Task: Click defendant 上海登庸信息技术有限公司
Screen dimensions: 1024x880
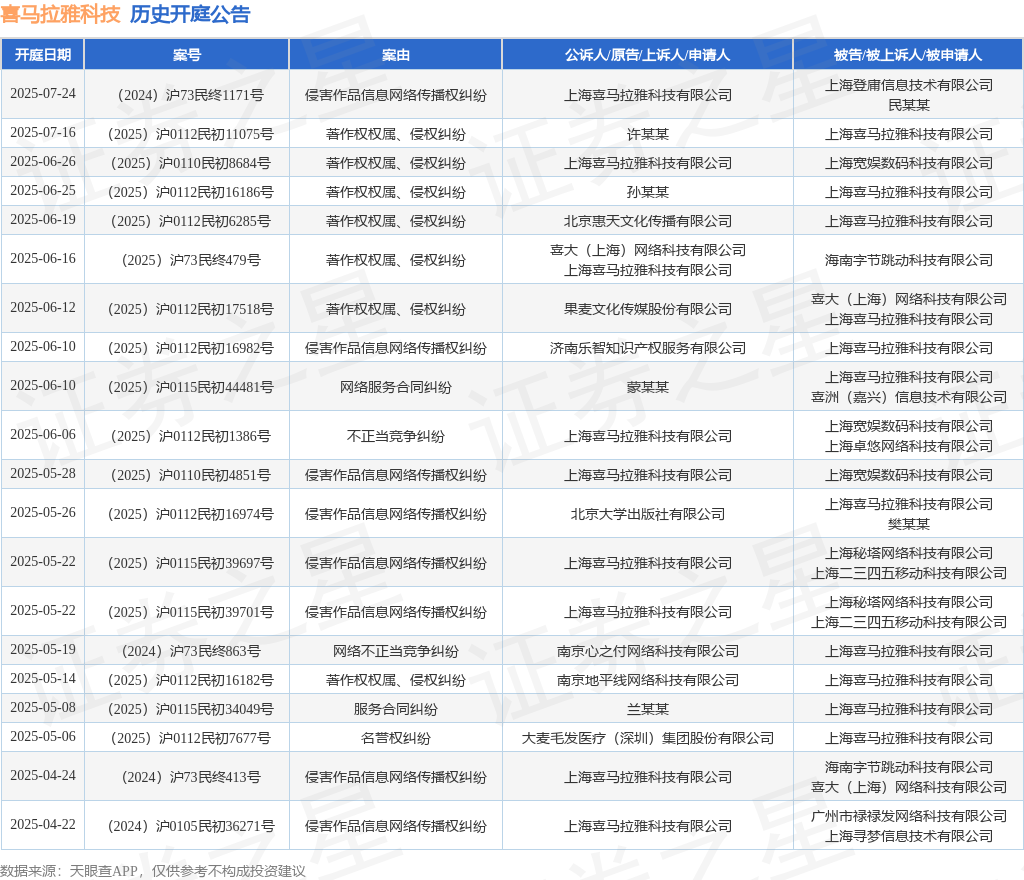Action: (908, 86)
